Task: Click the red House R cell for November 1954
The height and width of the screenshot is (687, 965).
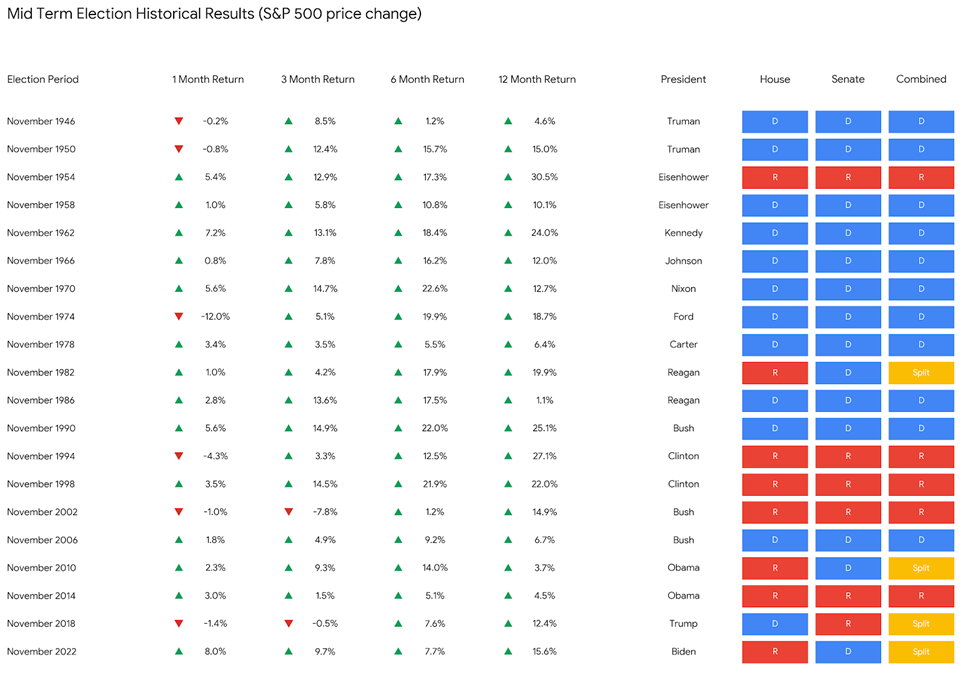Action: pos(774,177)
